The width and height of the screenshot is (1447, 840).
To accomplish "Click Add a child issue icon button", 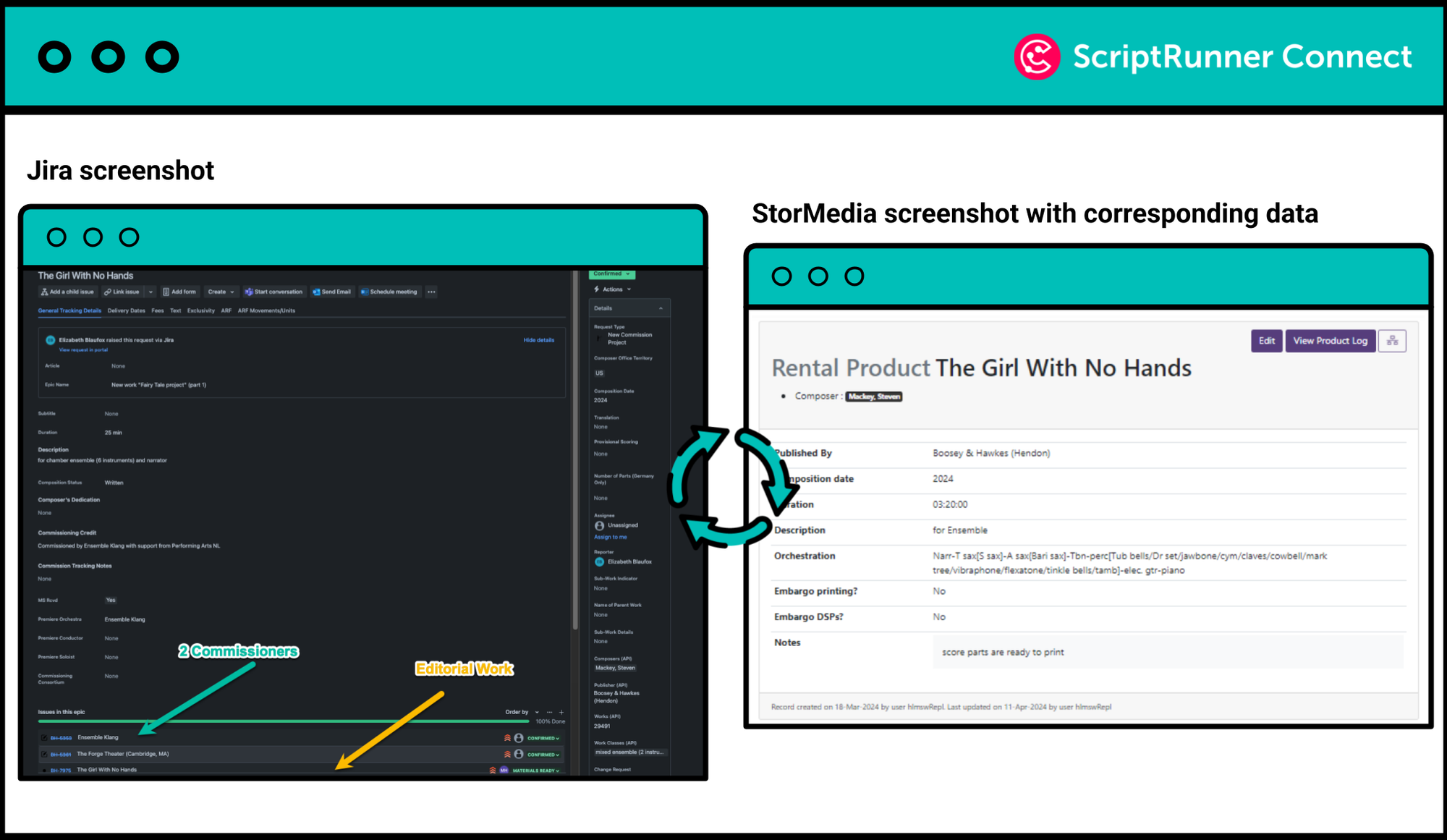I will 45,292.
